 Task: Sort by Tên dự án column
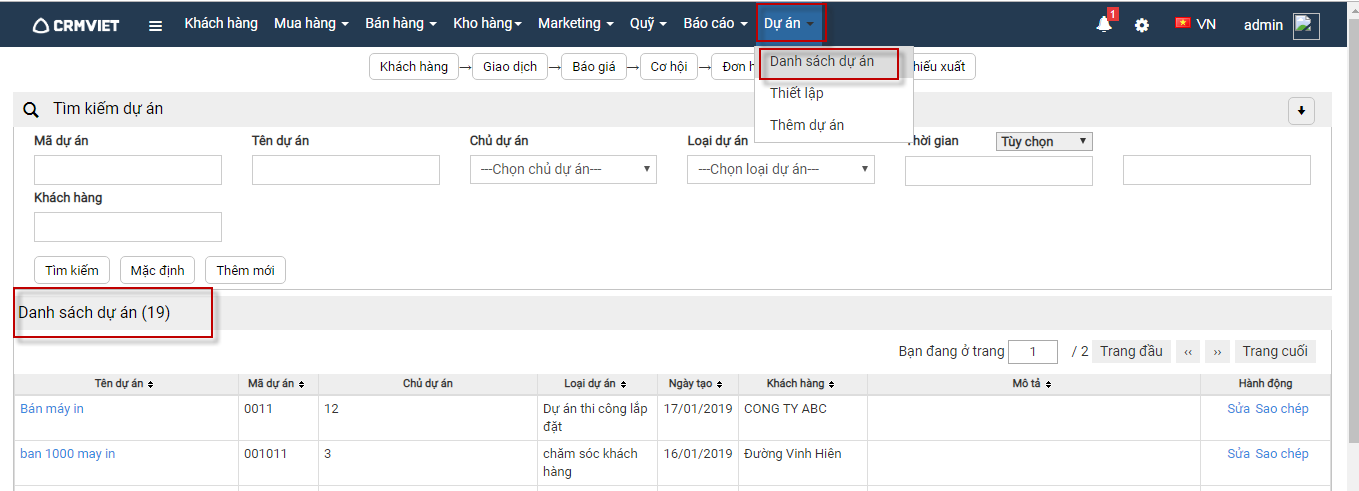124,384
